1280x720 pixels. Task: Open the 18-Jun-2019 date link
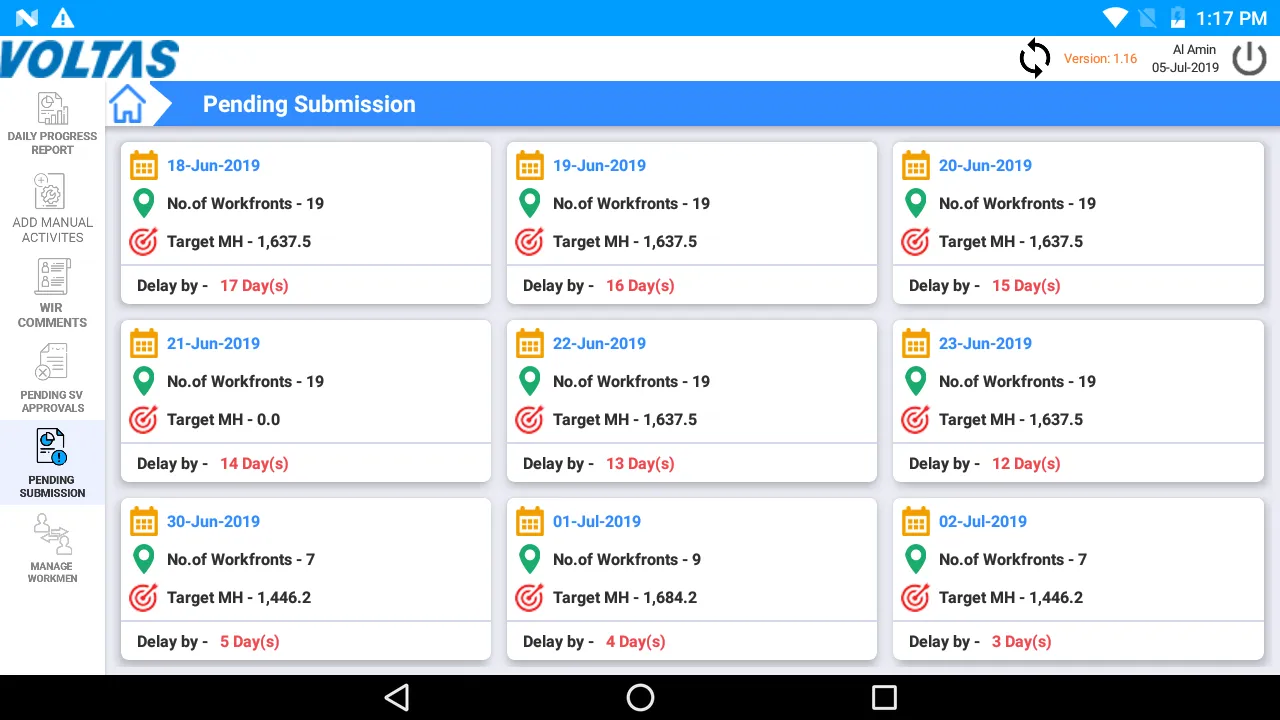click(x=213, y=166)
